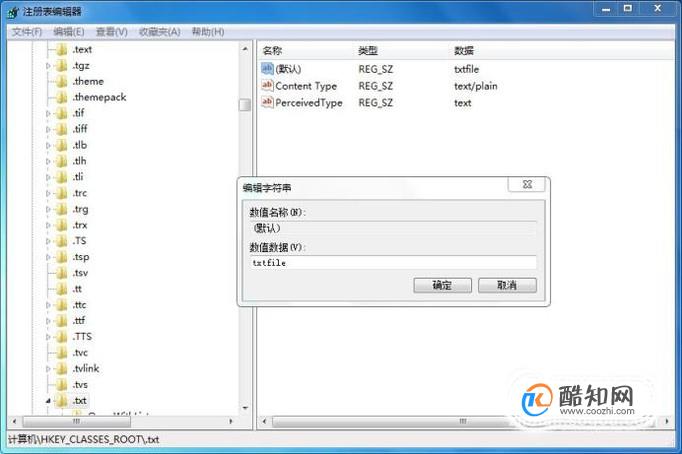Click the .tgz folder icon
The width and height of the screenshot is (682, 454).
coord(62,66)
